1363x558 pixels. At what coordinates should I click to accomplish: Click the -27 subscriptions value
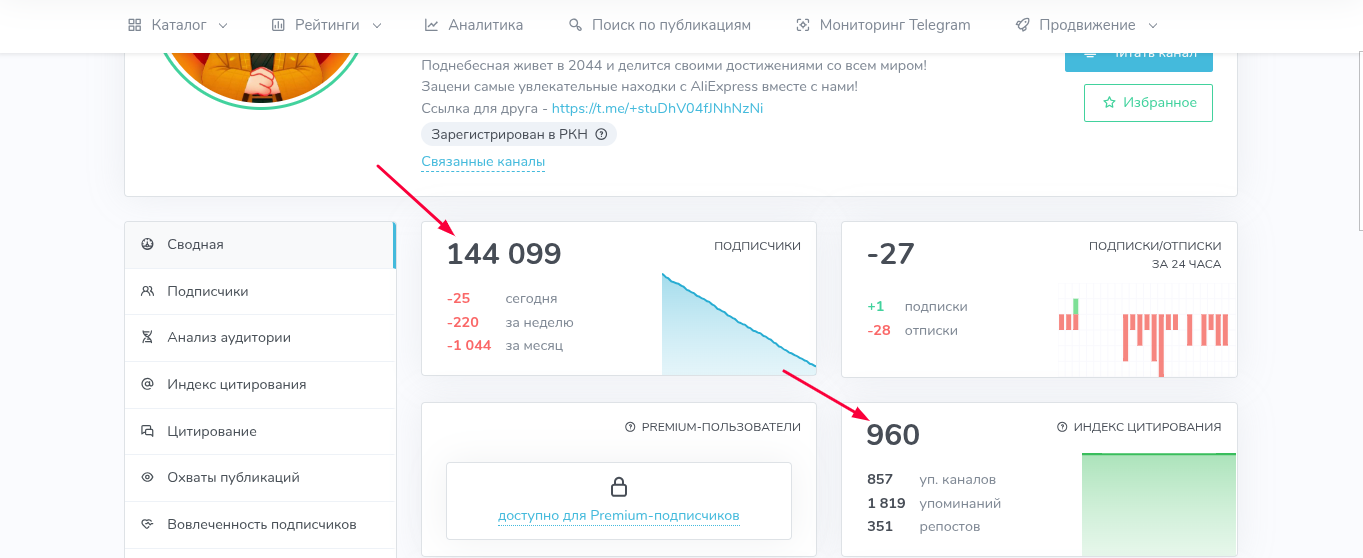[891, 254]
